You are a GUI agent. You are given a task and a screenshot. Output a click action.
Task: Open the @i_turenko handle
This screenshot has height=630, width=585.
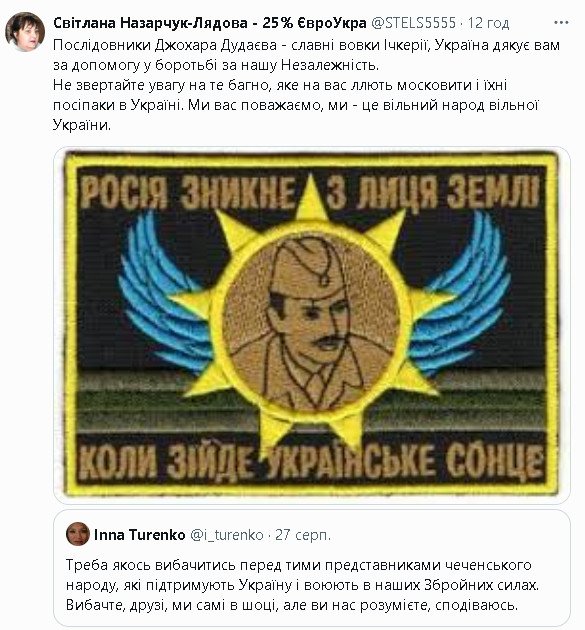(227, 535)
